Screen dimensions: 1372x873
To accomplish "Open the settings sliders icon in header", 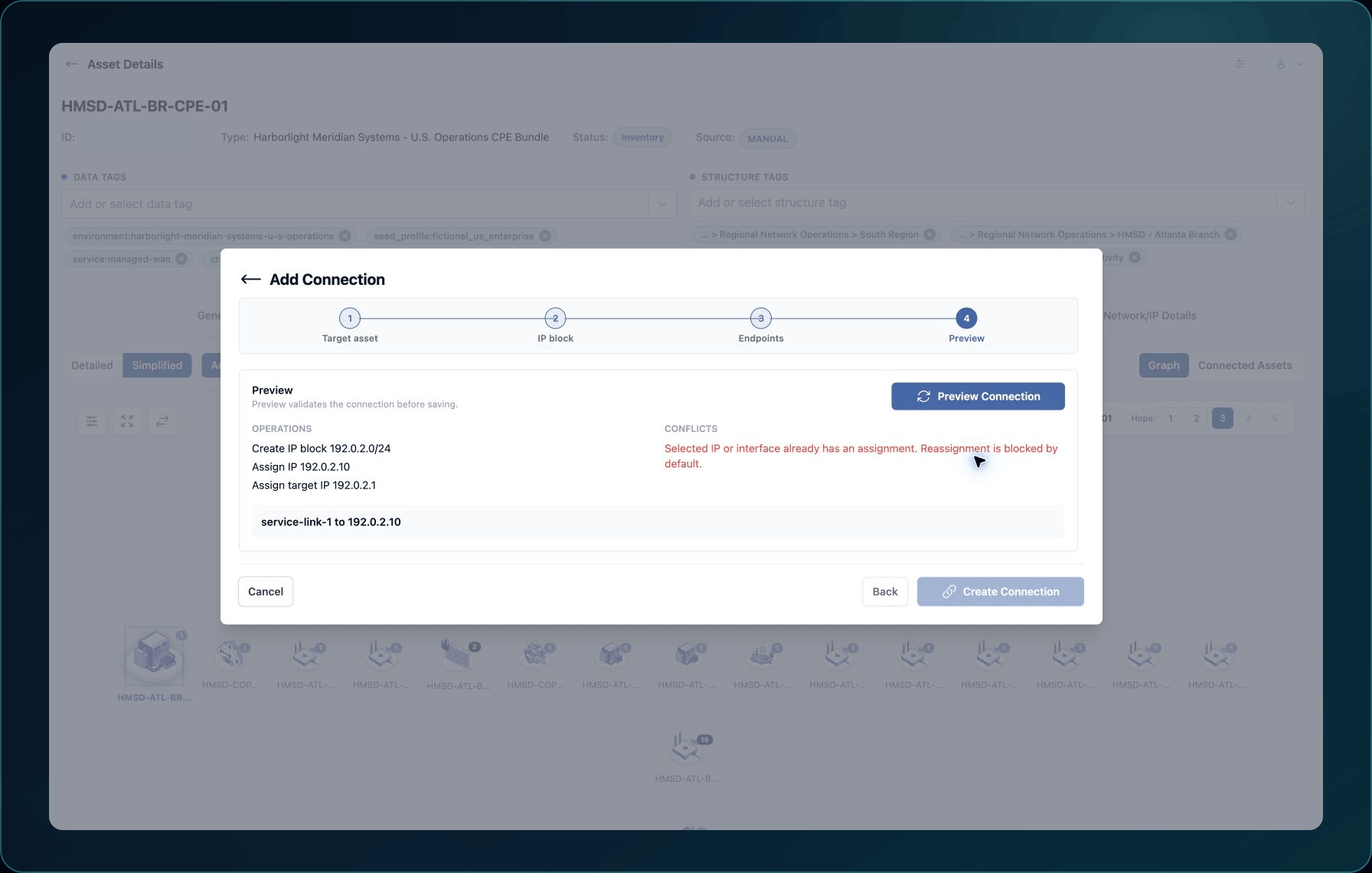I will 1240,64.
